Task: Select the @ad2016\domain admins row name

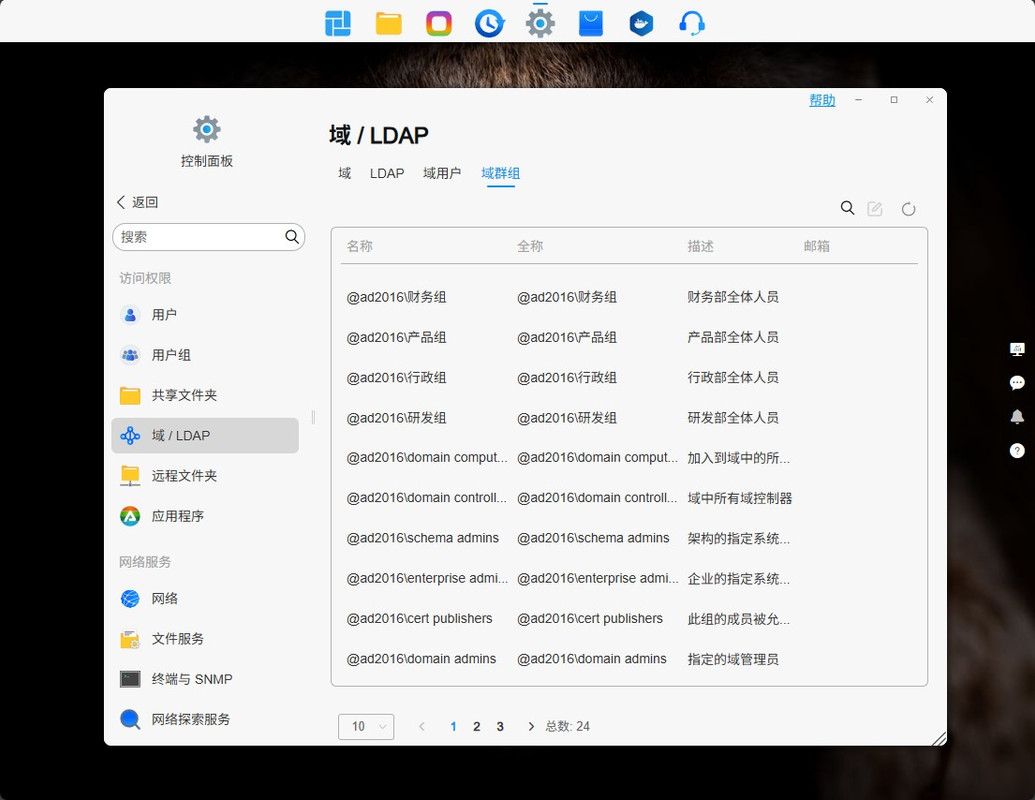Action: (x=421, y=659)
